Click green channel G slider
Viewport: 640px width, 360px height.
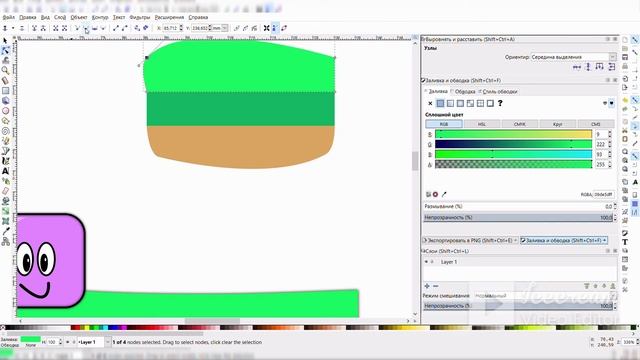513,144
